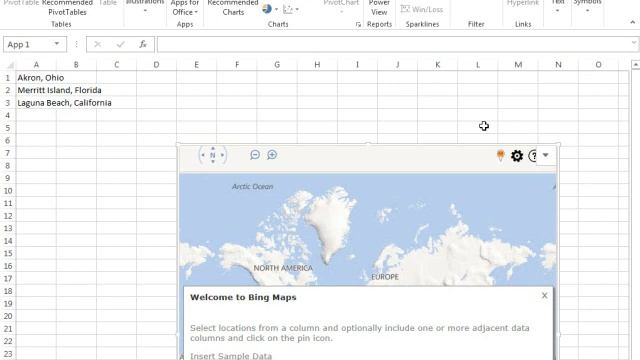Image resolution: width=640 pixels, height=360 pixels.
Task: Click NORTH AMERICA label on the map
Action: point(283,268)
